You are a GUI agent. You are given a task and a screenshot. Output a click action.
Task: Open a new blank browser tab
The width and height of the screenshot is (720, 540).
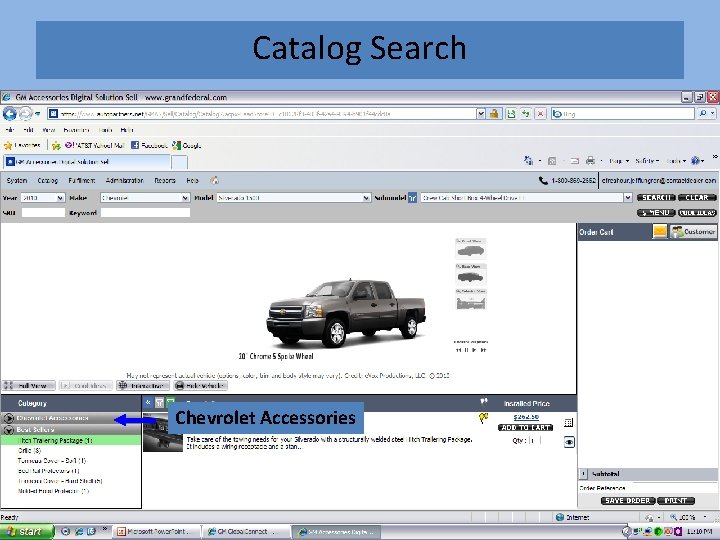click(x=180, y=162)
